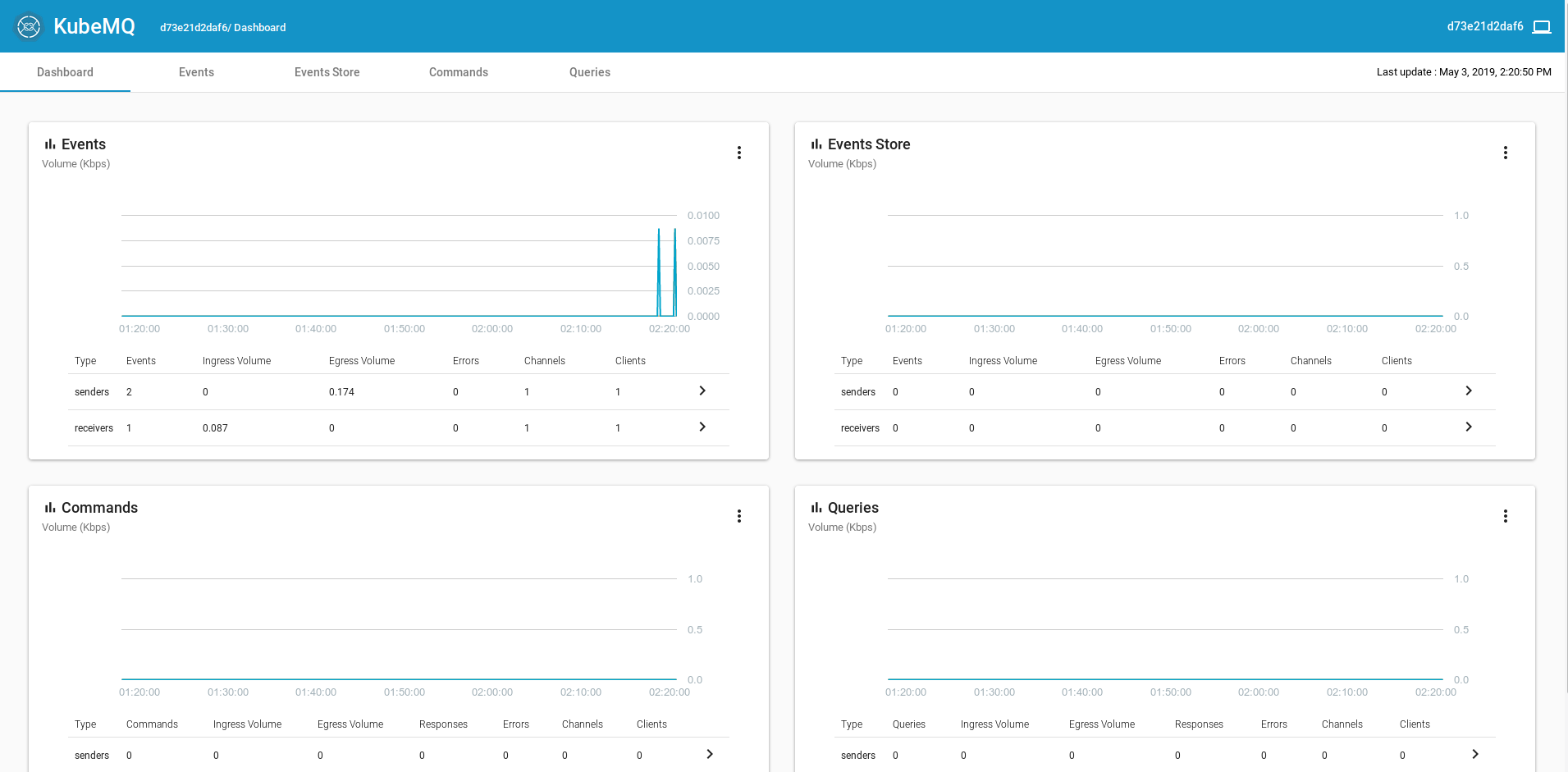Viewport: 1568px width, 772px height.
Task: Open the Commands card options menu
Action: (739, 516)
